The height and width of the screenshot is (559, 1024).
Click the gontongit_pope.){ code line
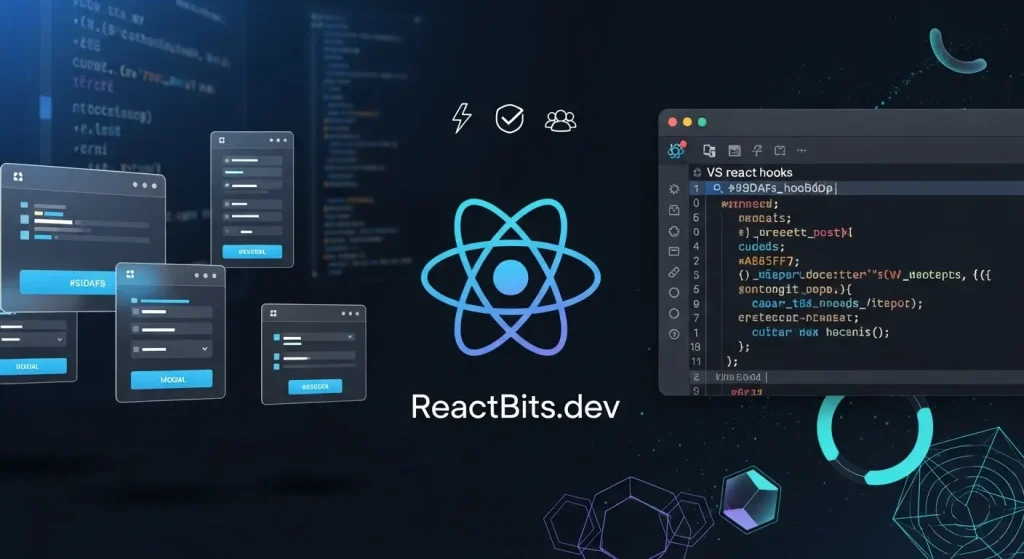pyautogui.click(x=795, y=289)
